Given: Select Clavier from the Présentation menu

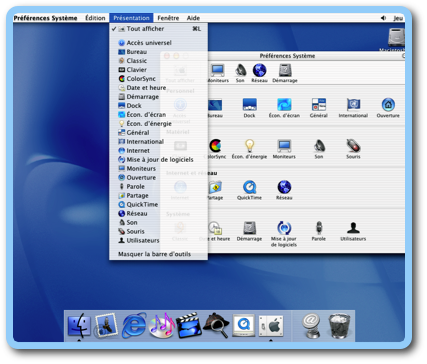Looking at the screenshot, I should 158,70.
